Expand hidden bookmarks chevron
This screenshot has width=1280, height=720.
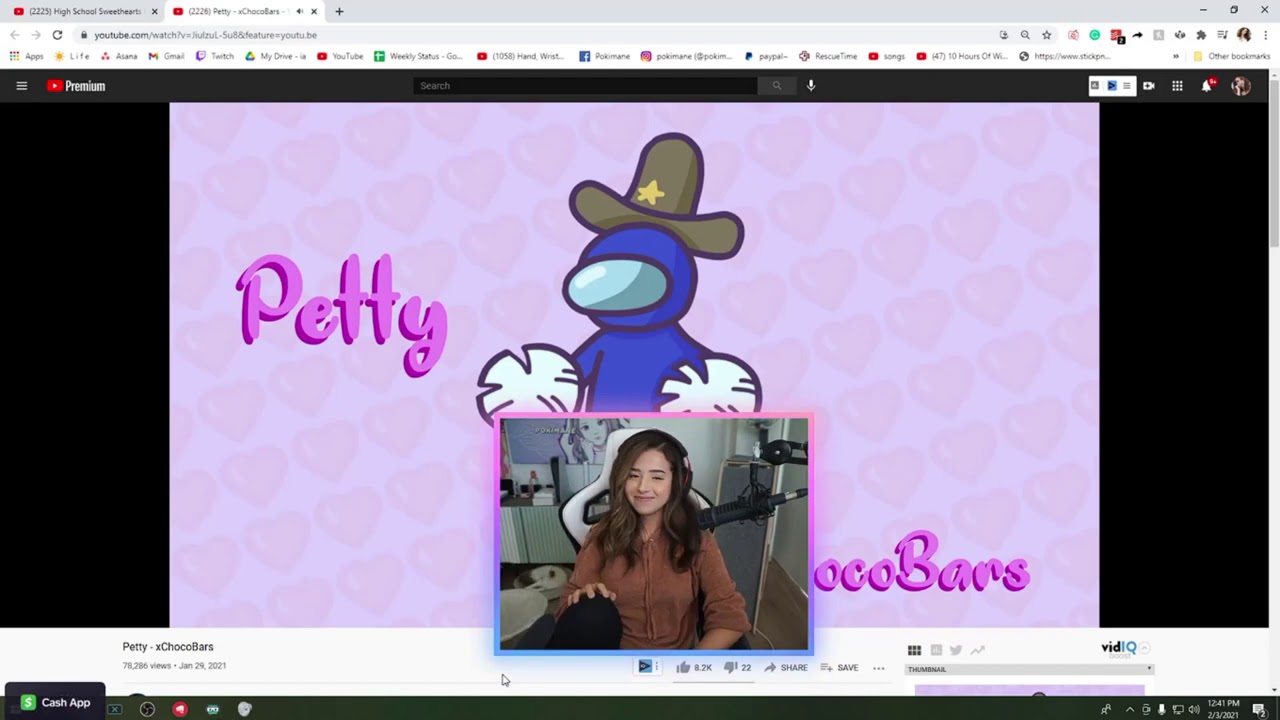(1176, 56)
